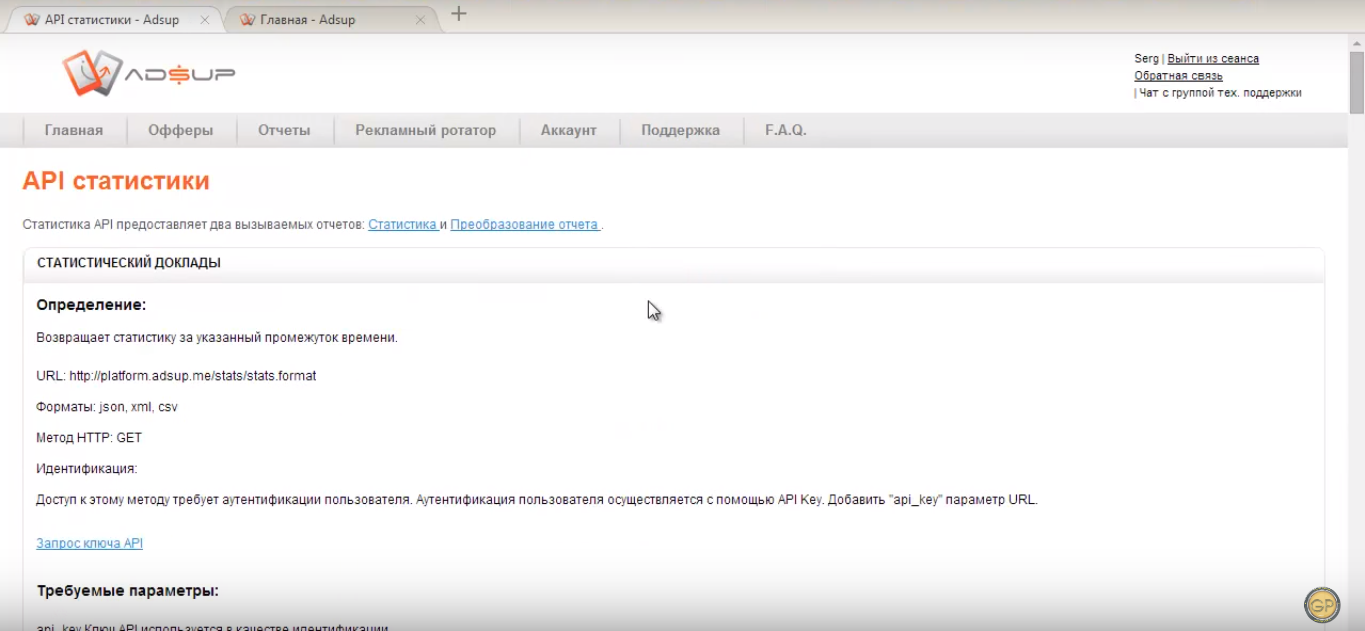The image size is (1365, 631).
Task: Open the Поддержка section
Action: coord(679,129)
